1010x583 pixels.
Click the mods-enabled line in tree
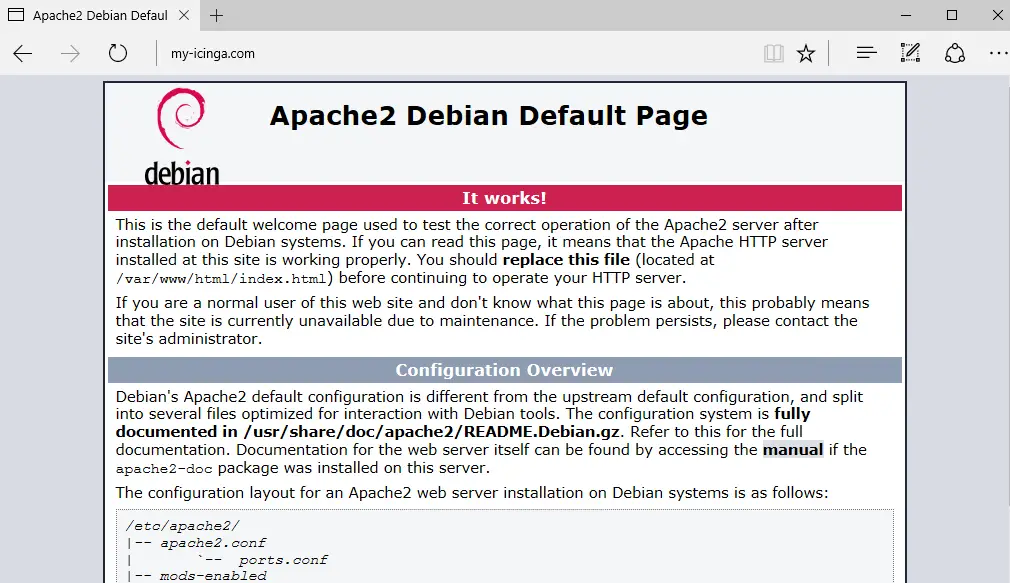click(213, 576)
